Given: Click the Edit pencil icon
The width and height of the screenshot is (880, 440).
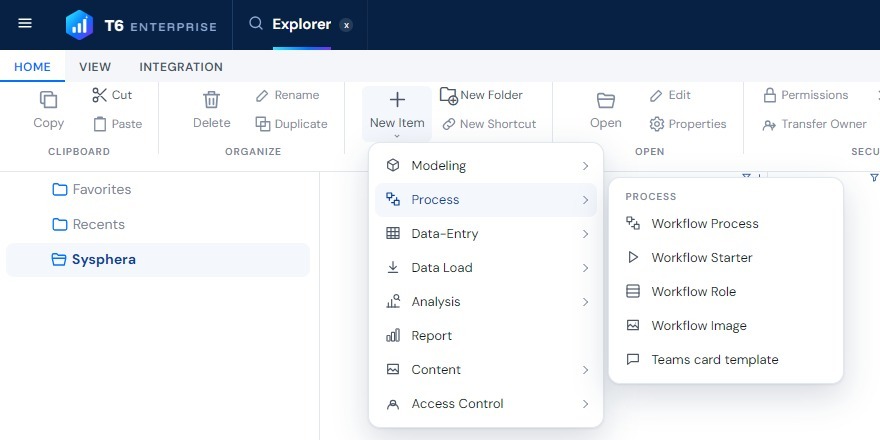Looking at the screenshot, I should 656,95.
